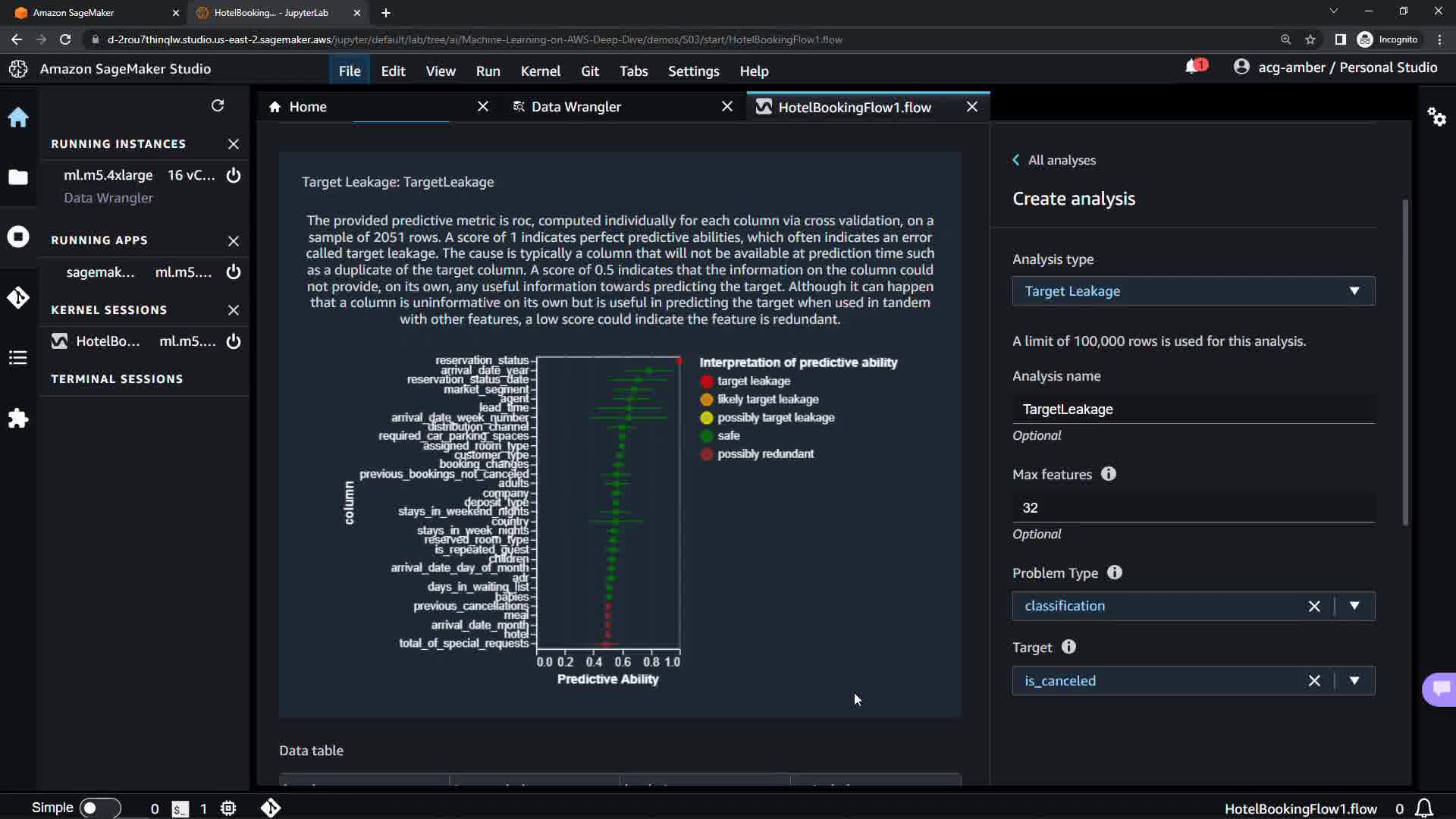Expand the Analysis type dropdown
Screen dimensions: 1456x819
click(1193, 291)
